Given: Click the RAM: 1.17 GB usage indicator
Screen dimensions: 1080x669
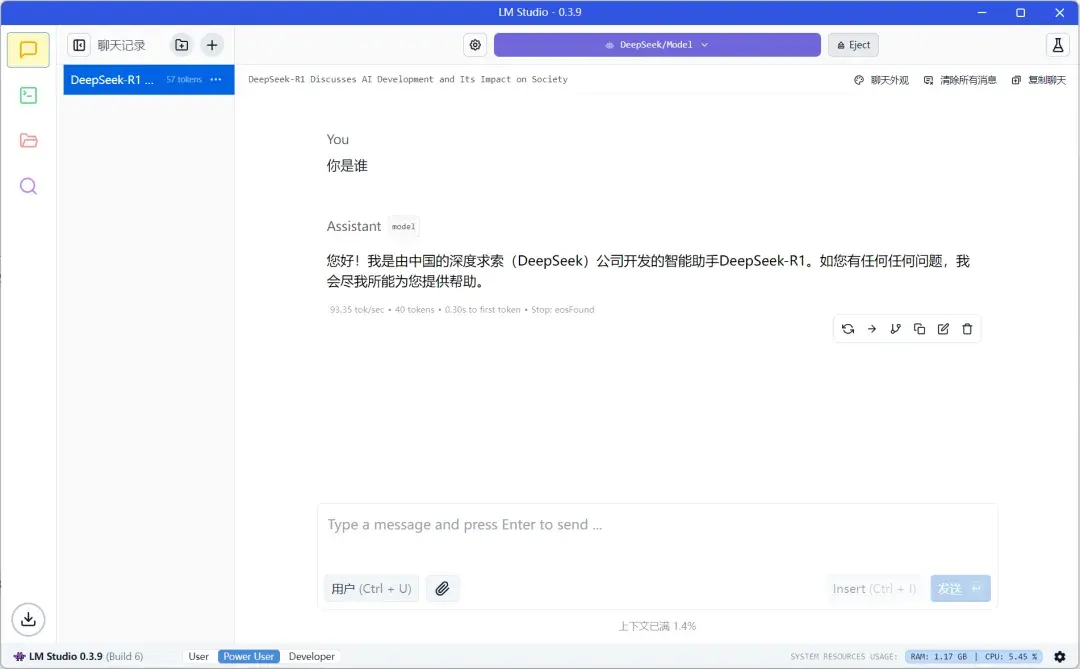Looking at the screenshot, I should point(939,657).
